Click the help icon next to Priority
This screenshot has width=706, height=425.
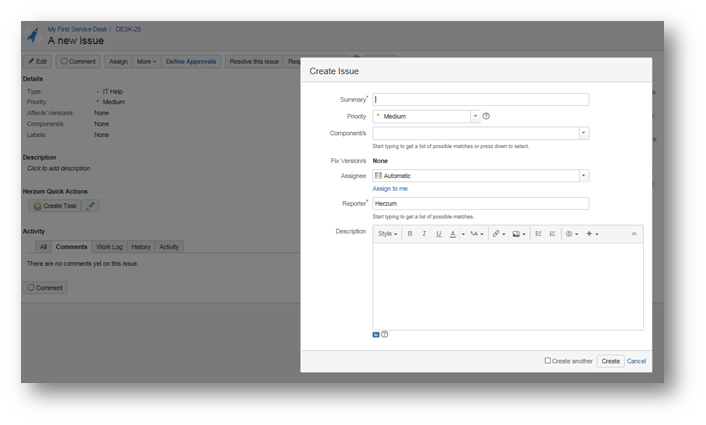click(486, 116)
